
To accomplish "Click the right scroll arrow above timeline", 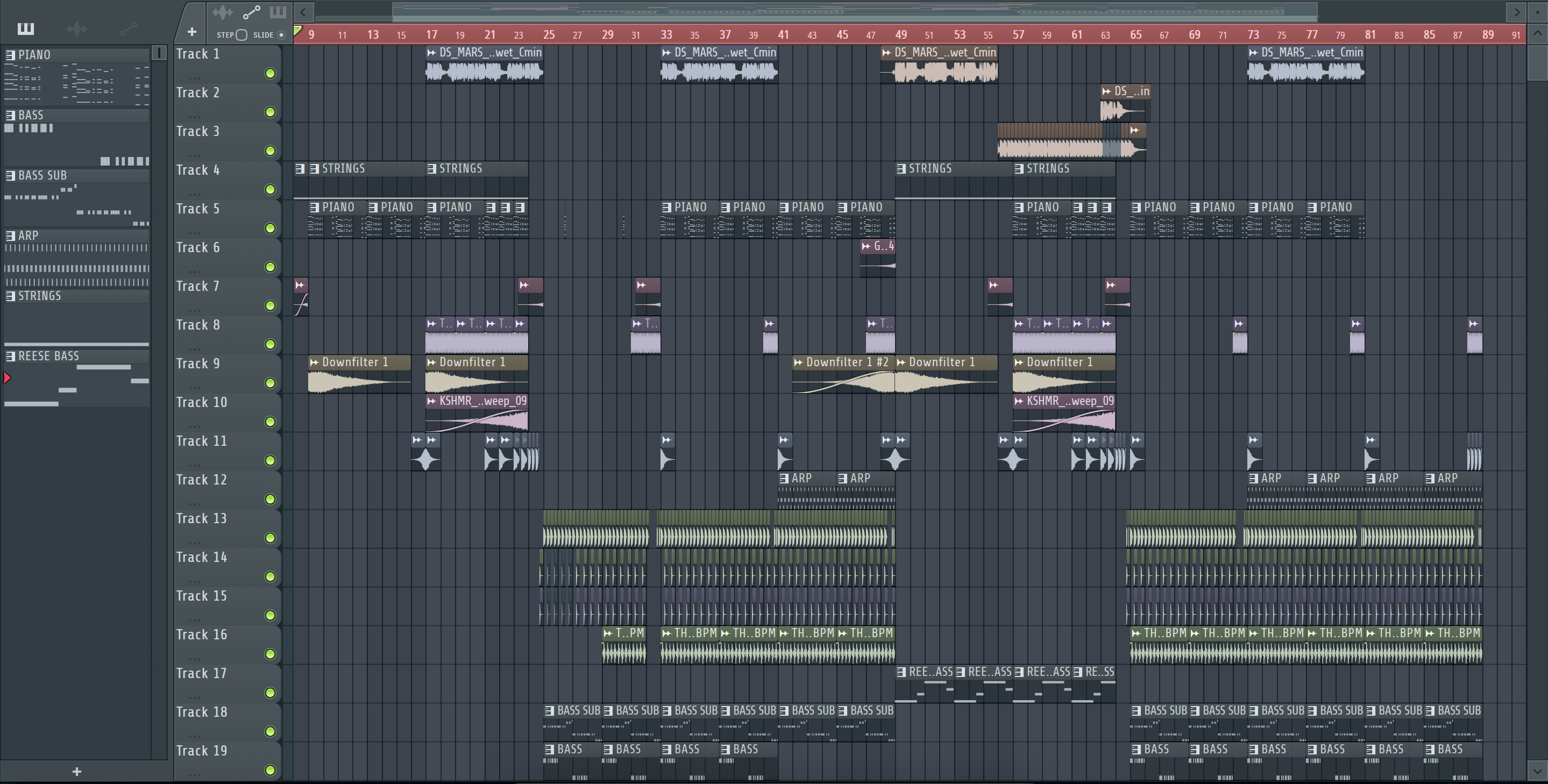I will pos(1516,11).
